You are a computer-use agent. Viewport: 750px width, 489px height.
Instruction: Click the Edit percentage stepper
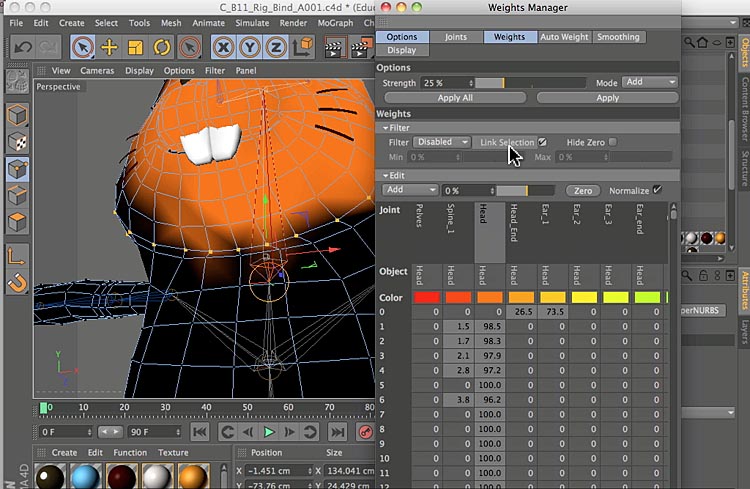492,190
